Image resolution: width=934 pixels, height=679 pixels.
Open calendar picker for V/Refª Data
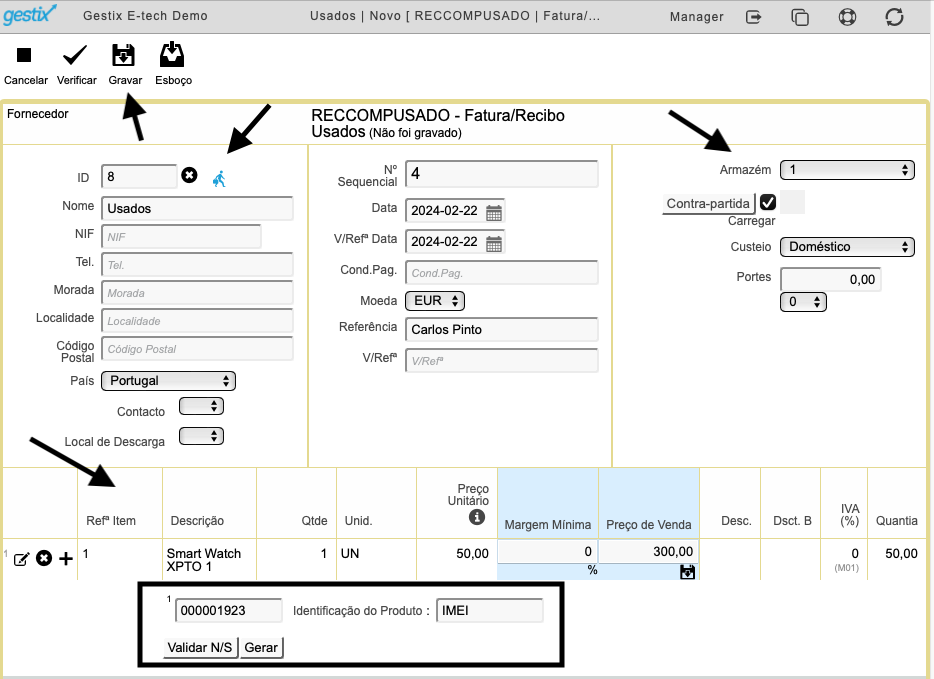pos(494,244)
